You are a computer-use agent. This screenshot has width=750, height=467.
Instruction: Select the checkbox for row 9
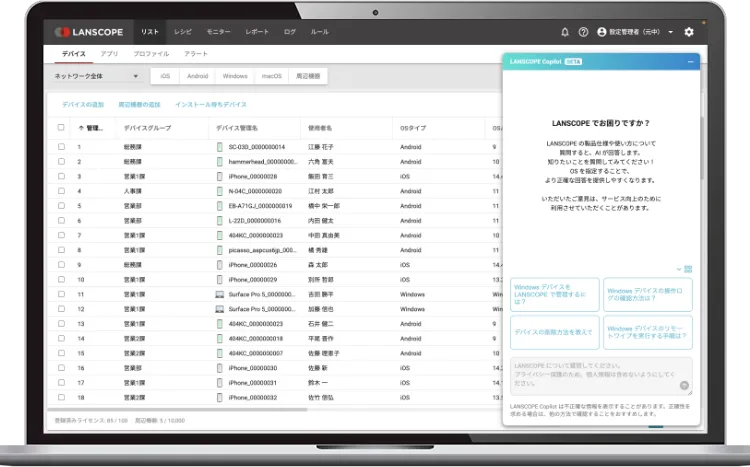point(61,265)
